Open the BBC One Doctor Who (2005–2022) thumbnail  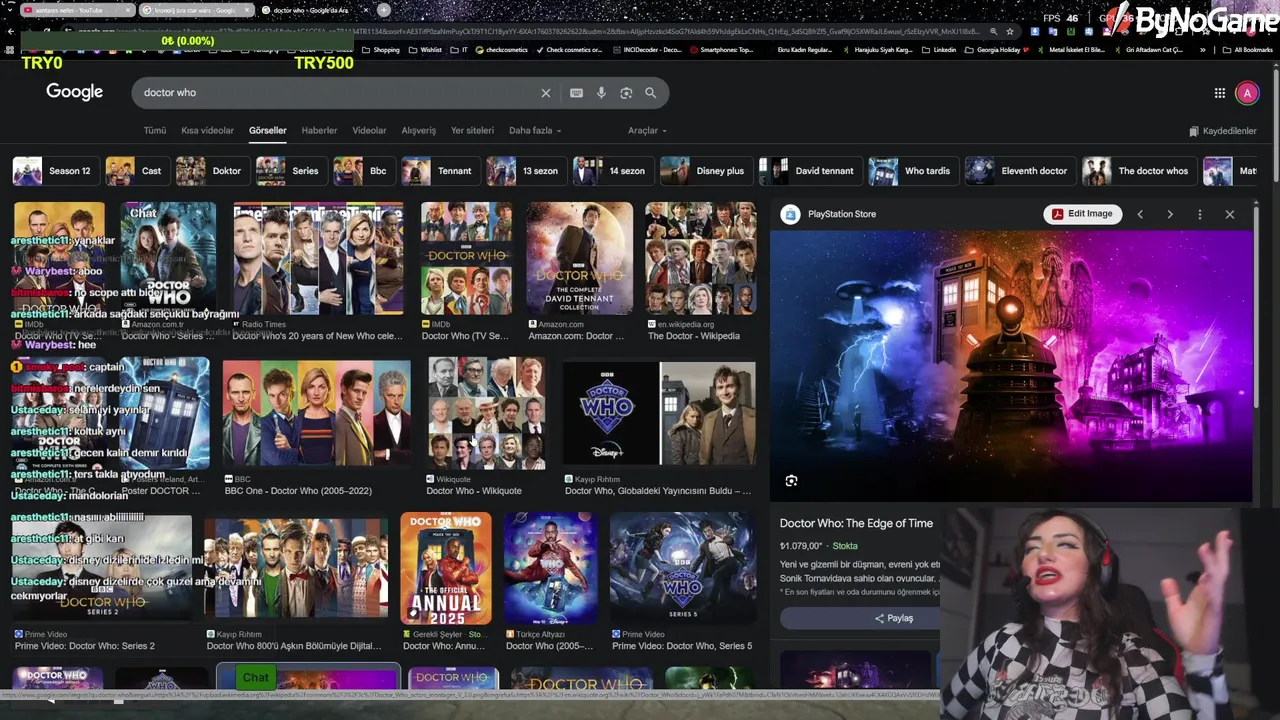pyautogui.click(x=316, y=414)
